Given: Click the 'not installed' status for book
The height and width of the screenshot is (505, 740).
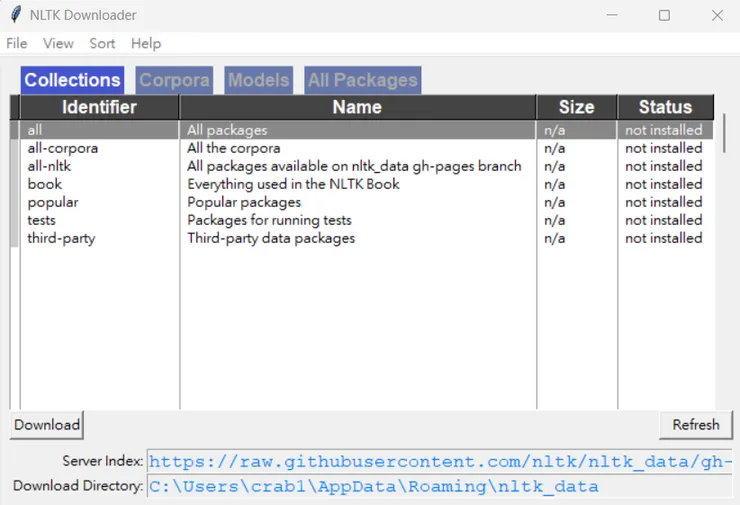Looking at the screenshot, I should (x=664, y=184).
